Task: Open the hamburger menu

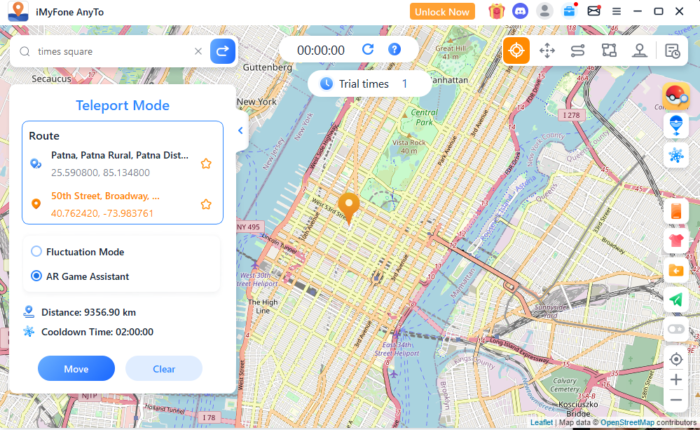Action: tap(617, 12)
